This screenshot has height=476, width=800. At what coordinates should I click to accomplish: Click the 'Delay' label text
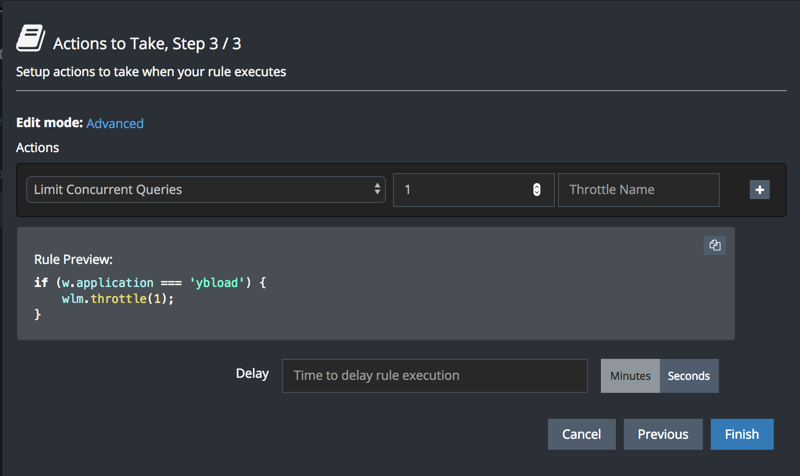coord(252,374)
